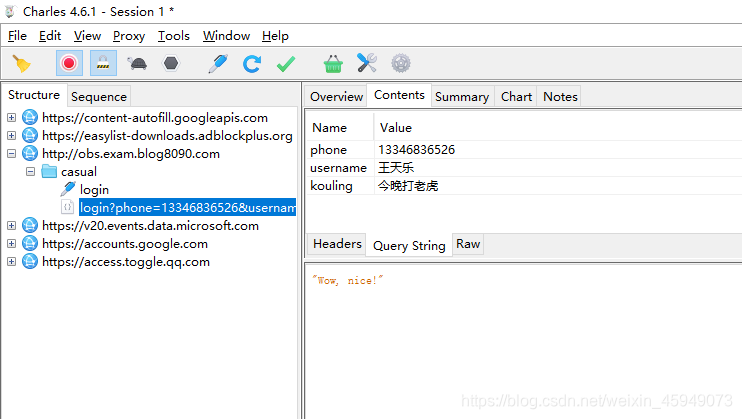
Task: Click document icon of login?phone request
Action: (68, 207)
